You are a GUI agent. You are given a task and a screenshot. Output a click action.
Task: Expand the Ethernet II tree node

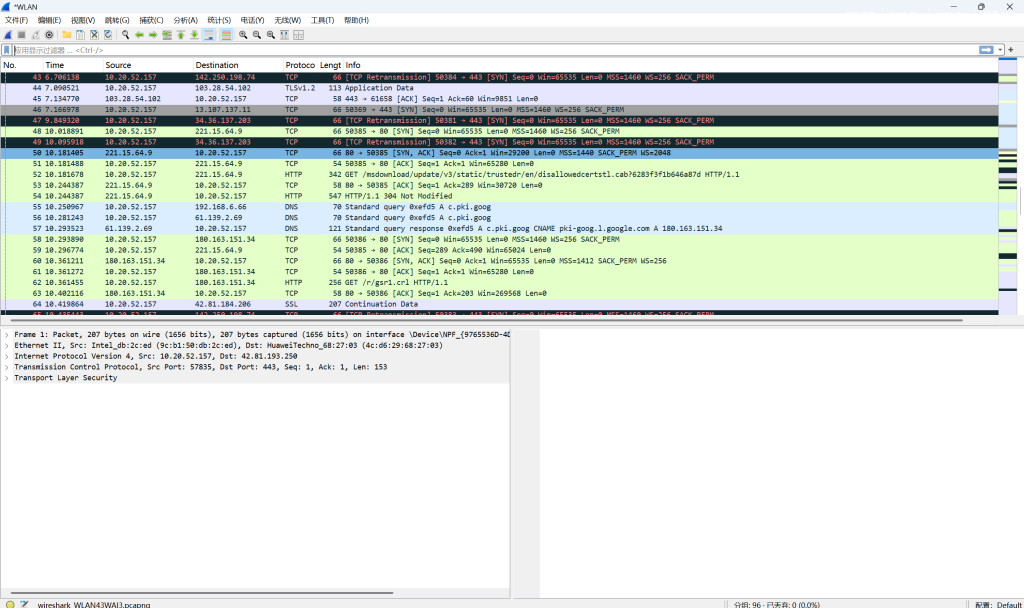coord(7,344)
